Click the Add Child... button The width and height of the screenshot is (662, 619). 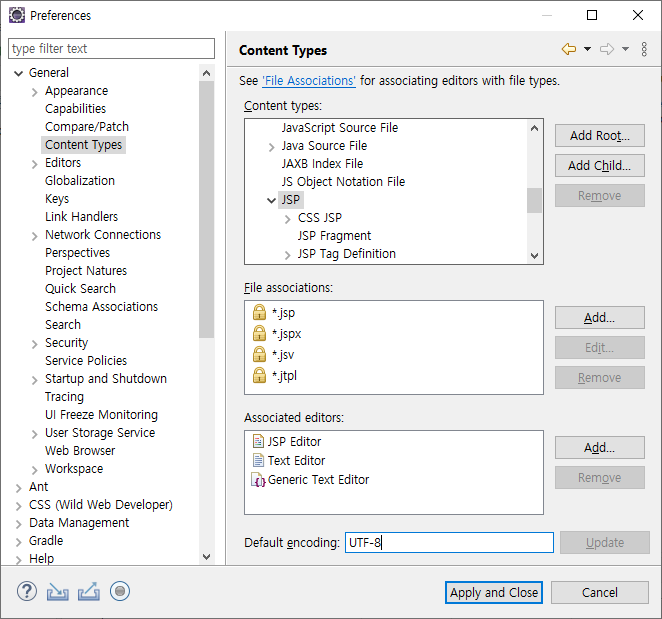(x=600, y=166)
